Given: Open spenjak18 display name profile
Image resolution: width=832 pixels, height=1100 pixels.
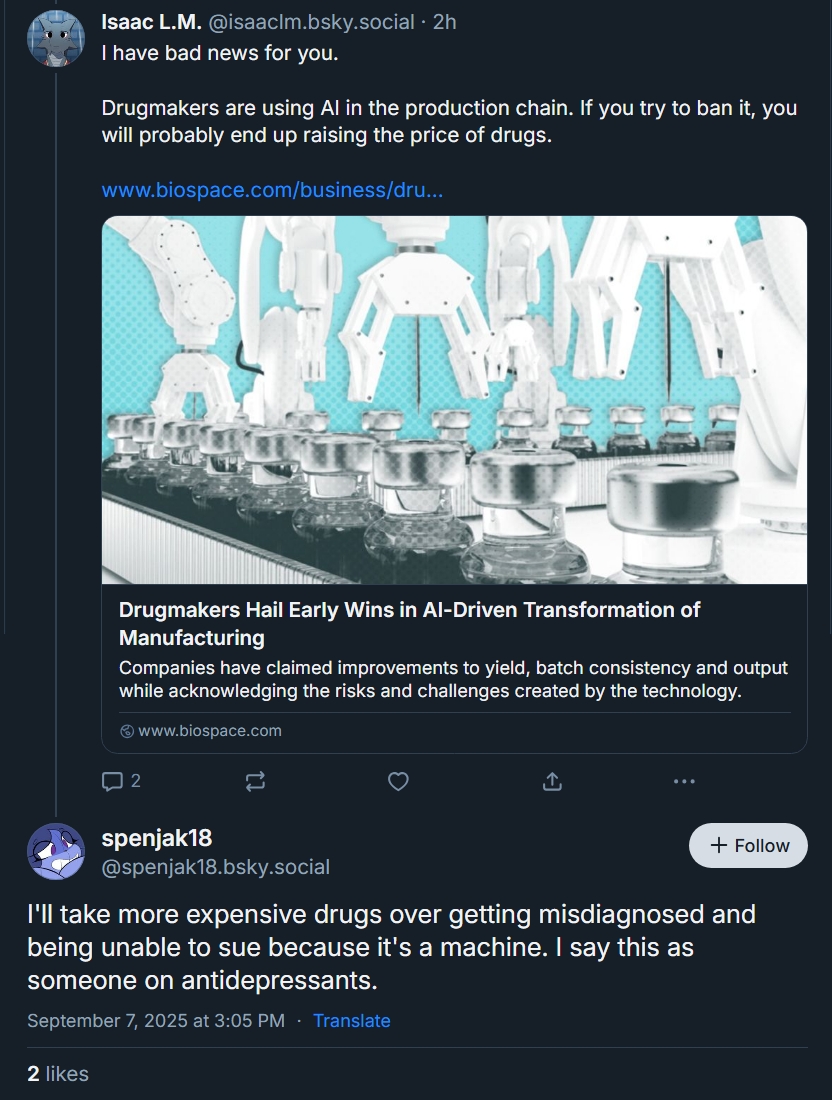Looking at the screenshot, I should point(157,837).
